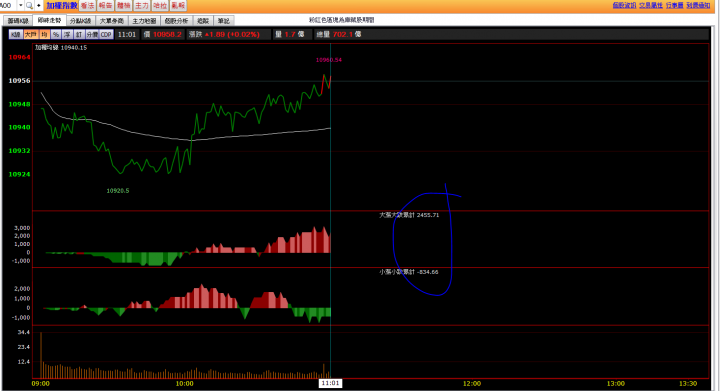Click the 13:00 label on time axis

point(616,384)
